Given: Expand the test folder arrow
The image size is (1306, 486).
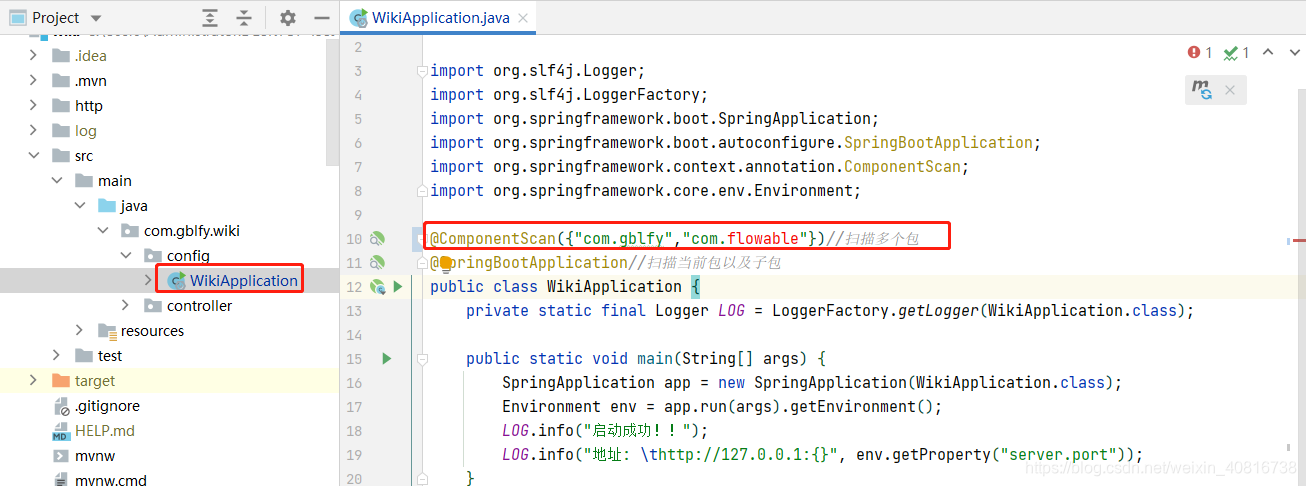Looking at the screenshot, I should (x=57, y=356).
